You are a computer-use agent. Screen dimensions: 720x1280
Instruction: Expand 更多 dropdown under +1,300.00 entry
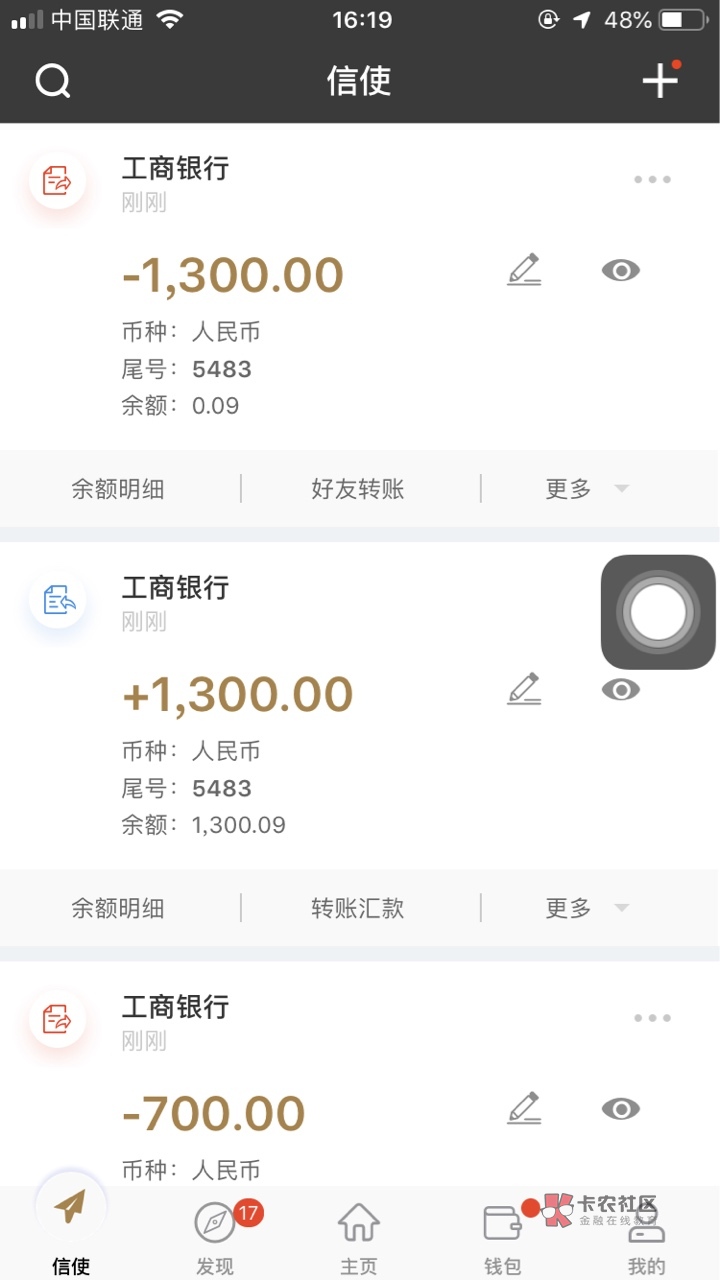586,908
